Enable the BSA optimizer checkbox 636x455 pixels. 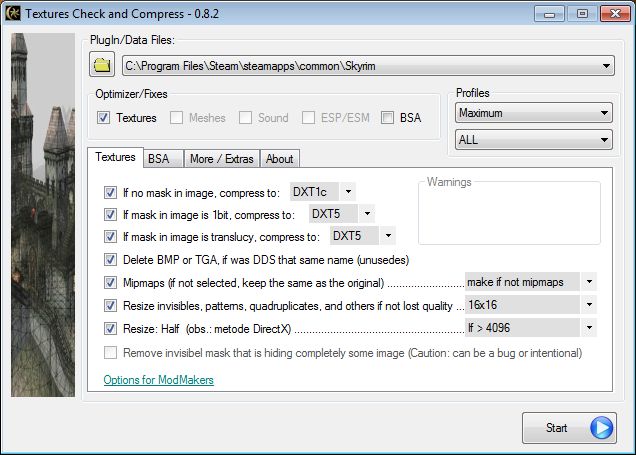point(387,118)
